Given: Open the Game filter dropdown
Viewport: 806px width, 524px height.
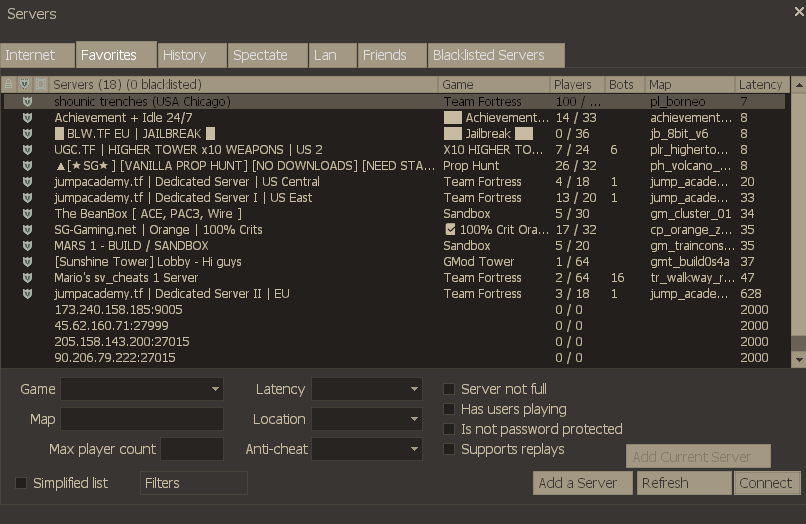Looking at the screenshot, I should click(142, 389).
